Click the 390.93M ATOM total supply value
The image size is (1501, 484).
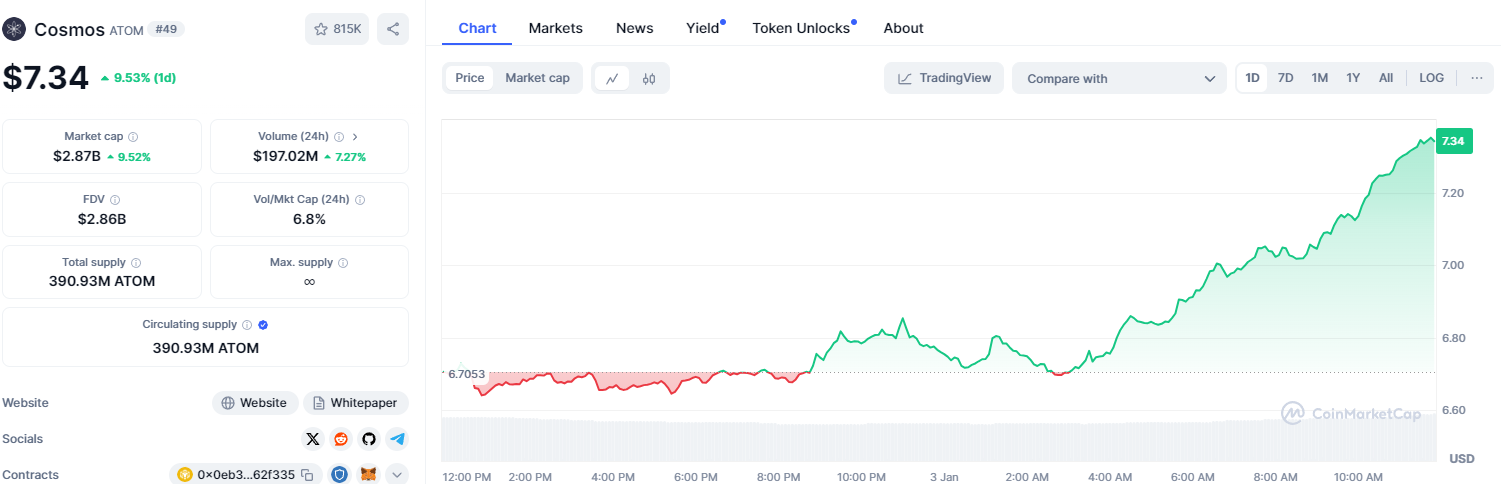102,281
